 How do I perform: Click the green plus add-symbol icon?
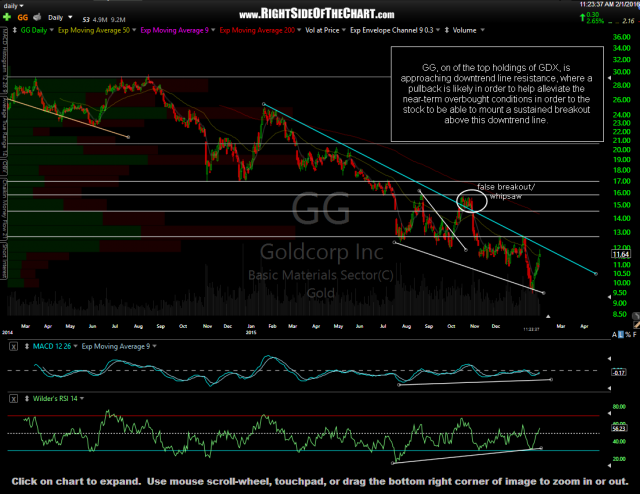[x=7, y=17]
